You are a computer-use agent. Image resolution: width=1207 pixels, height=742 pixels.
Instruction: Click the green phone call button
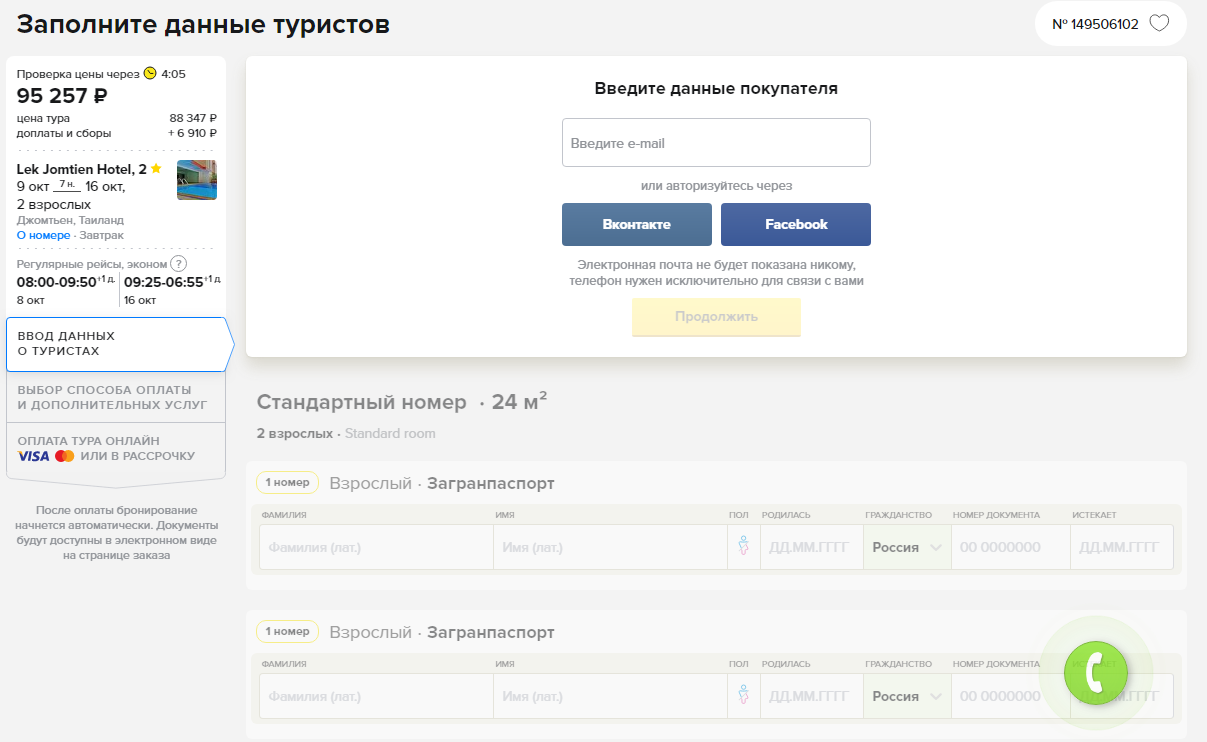[x=1095, y=671]
